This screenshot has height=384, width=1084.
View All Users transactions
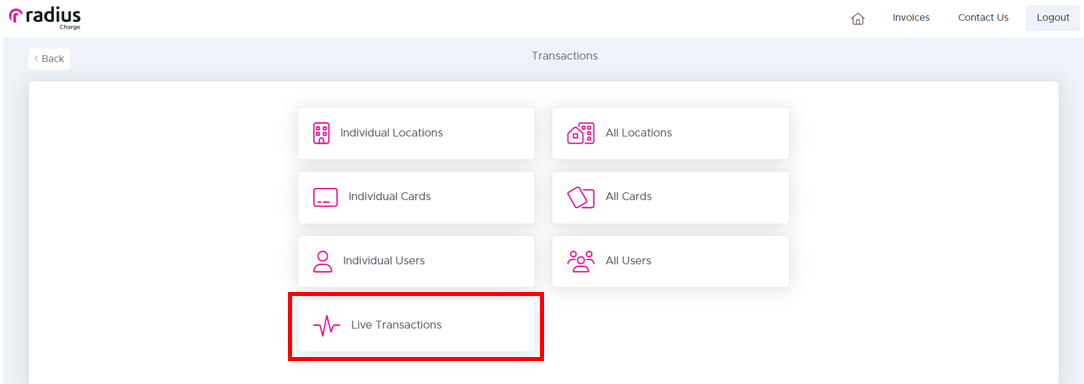click(671, 262)
